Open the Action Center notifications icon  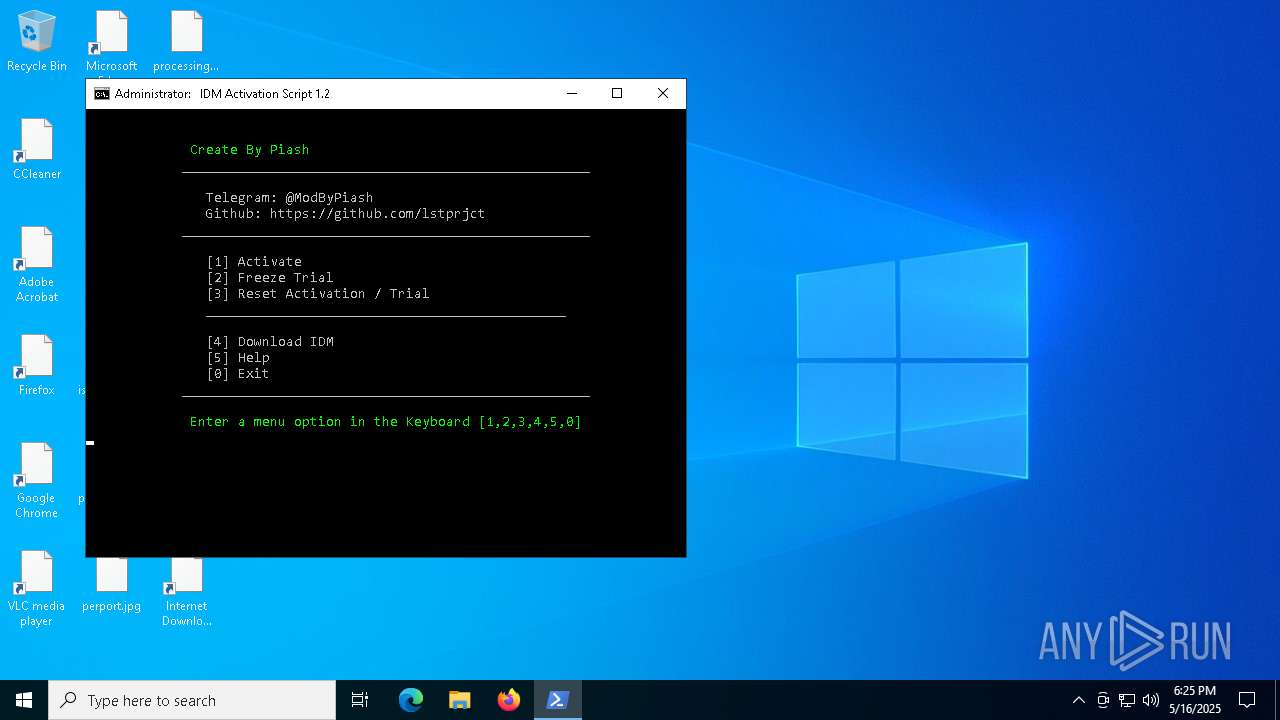pos(1247,700)
